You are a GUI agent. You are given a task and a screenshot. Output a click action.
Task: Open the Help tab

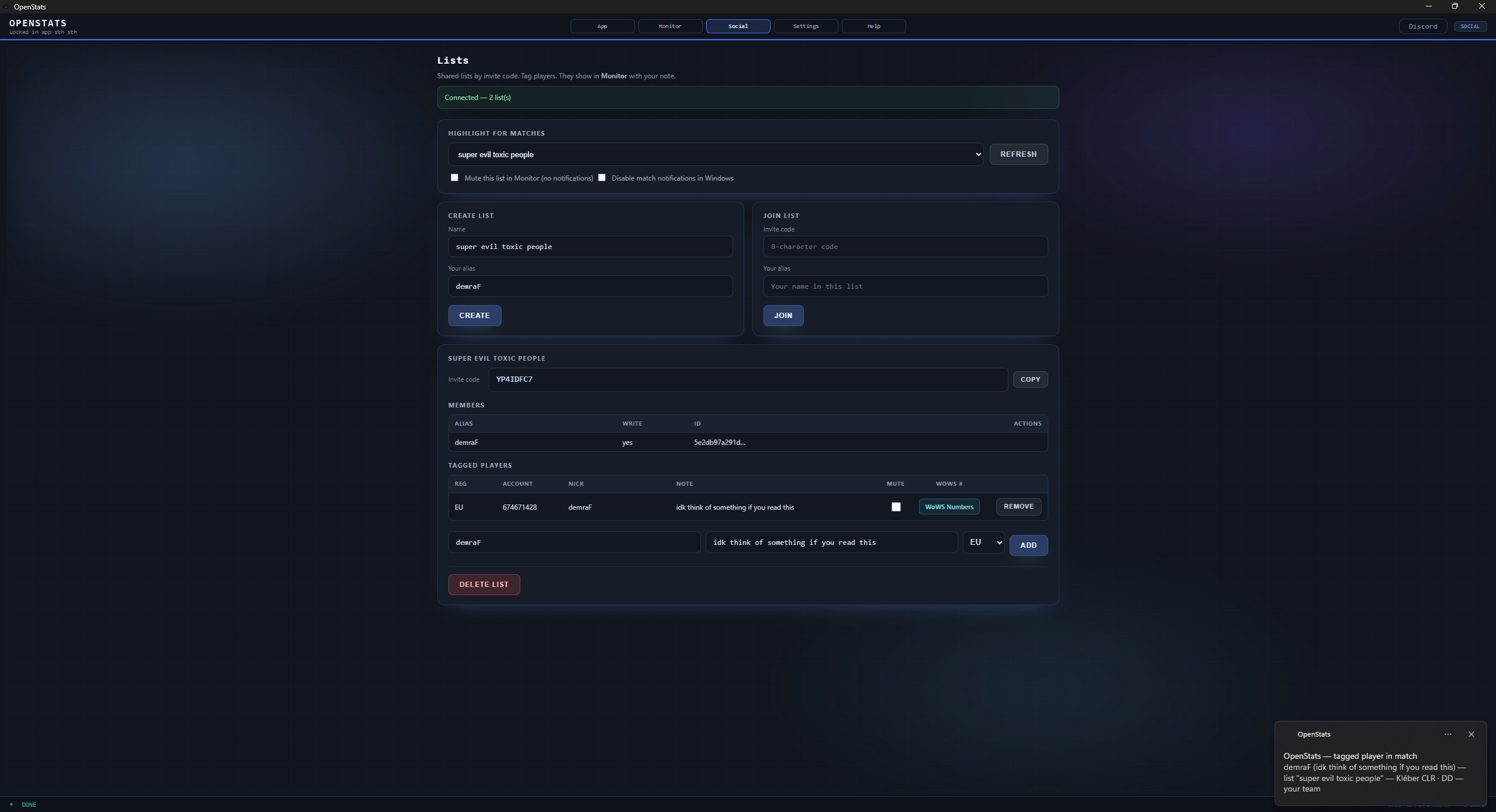pyautogui.click(x=873, y=26)
